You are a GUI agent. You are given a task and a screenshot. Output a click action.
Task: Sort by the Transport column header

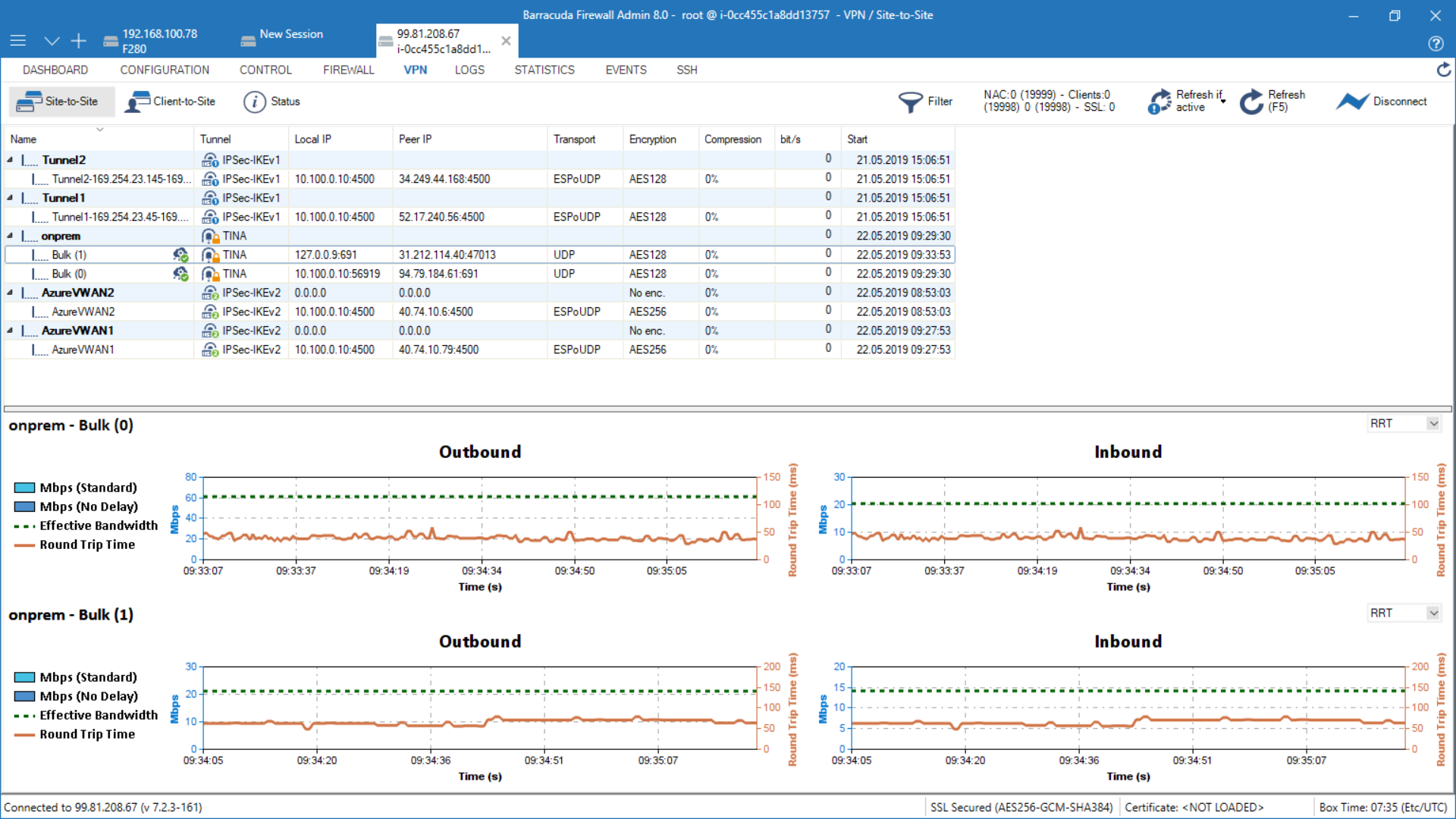(585, 140)
